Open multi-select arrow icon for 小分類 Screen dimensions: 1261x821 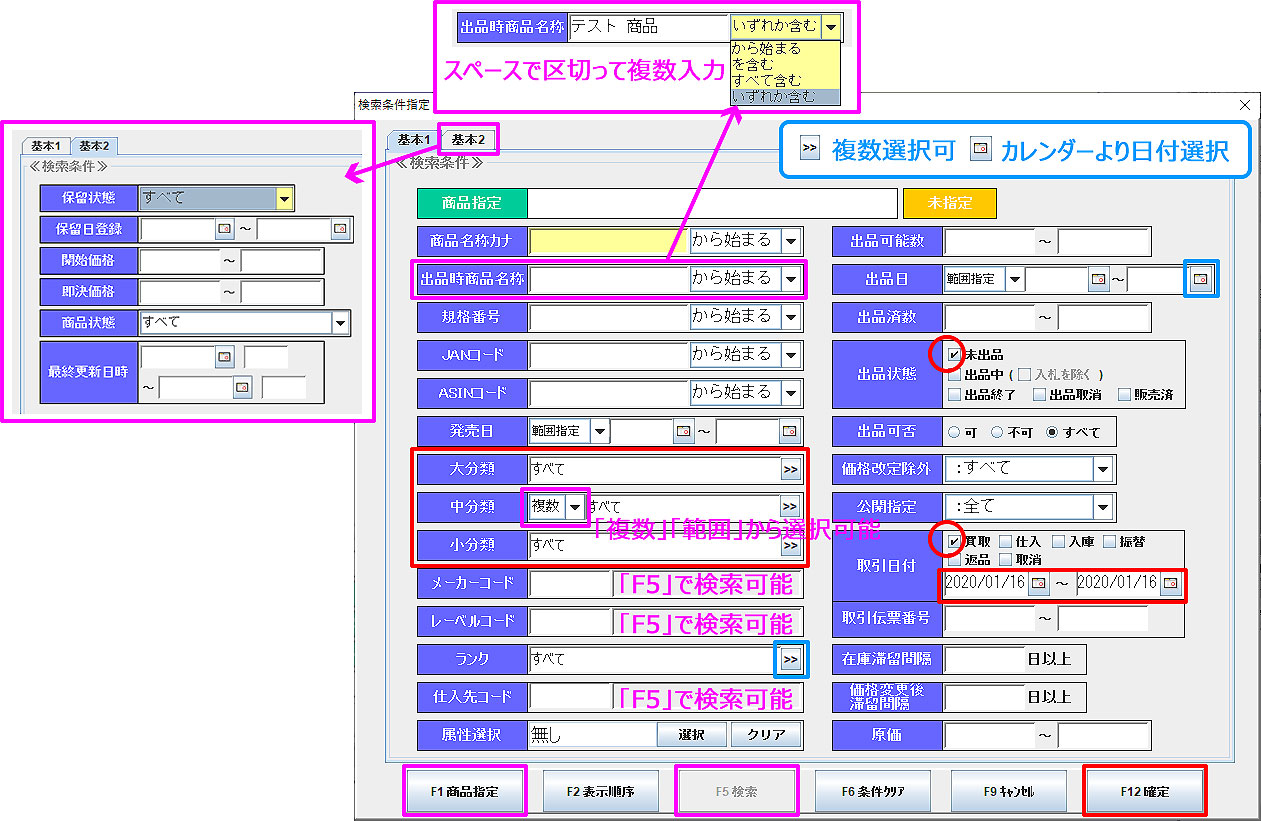[790, 545]
